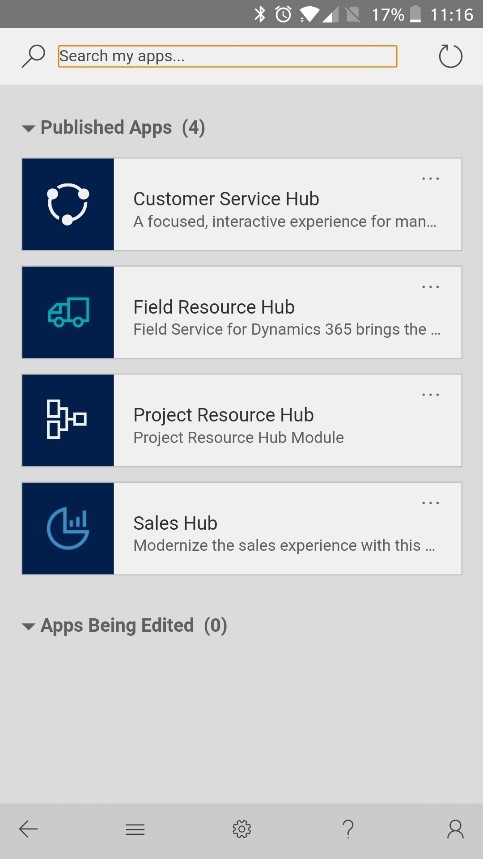Launch the Sales Hub app title
This screenshot has width=483, height=859.
pyautogui.click(x=175, y=523)
